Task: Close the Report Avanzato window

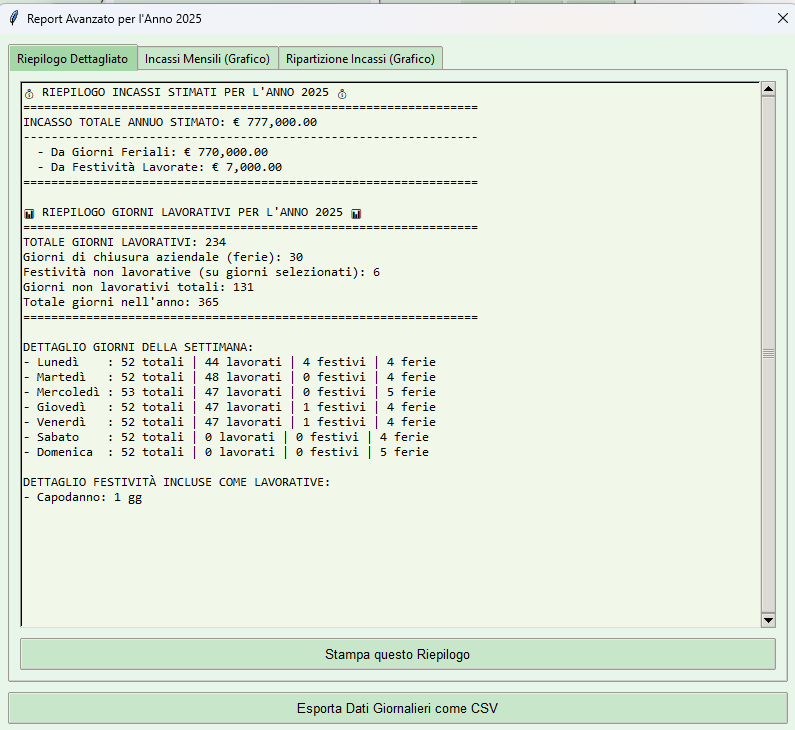Action: click(x=782, y=18)
